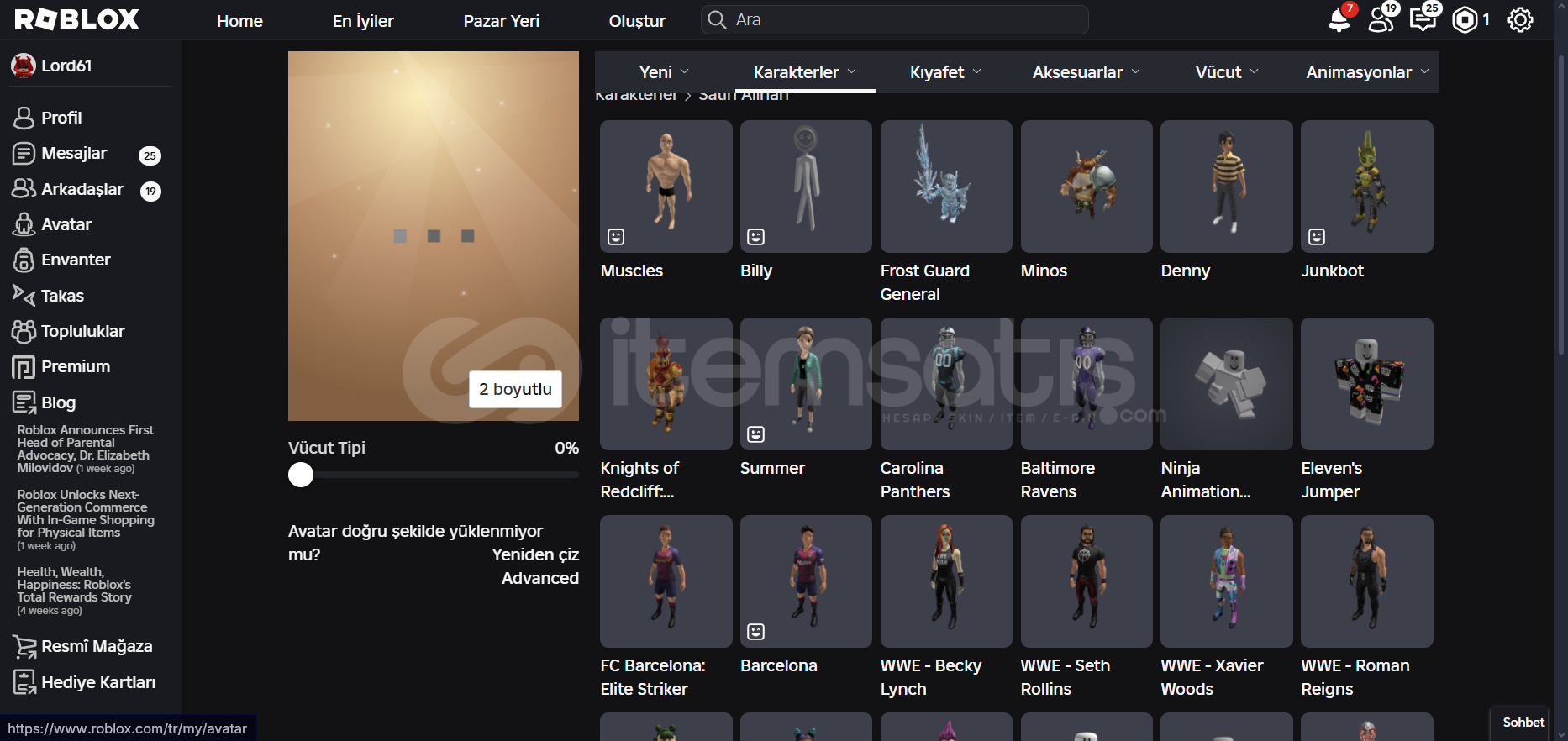Expand the Yeni dropdown tab
Screen dimensions: 1568x741
[x=664, y=72]
